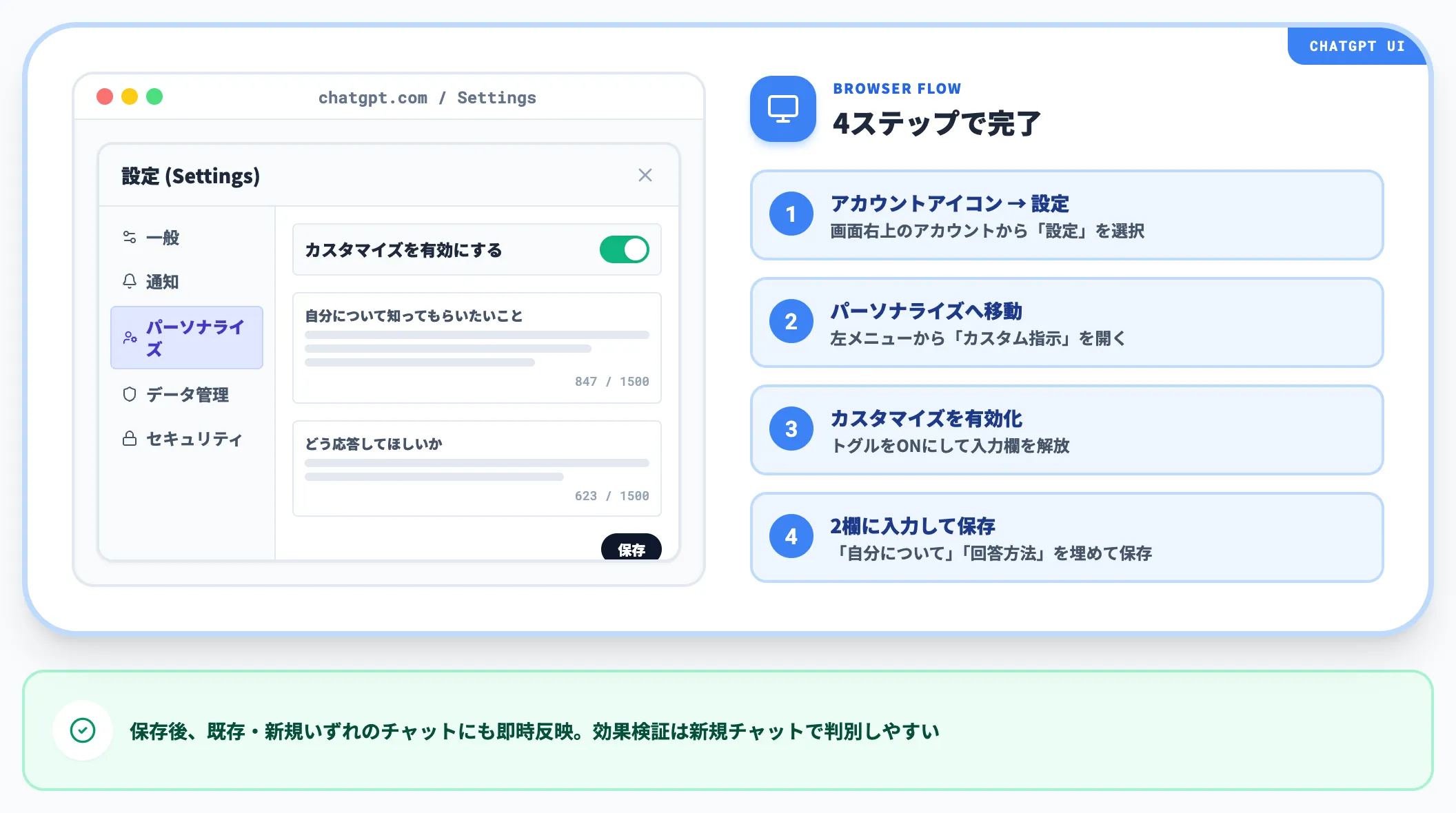Click the green window maximize dot
Screen dimensions: 1456x813
tap(154, 96)
